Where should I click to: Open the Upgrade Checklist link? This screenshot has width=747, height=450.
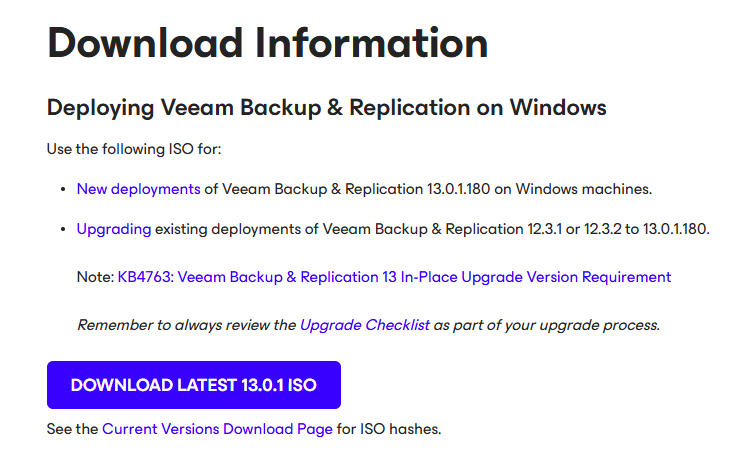click(x=364, y=325)
